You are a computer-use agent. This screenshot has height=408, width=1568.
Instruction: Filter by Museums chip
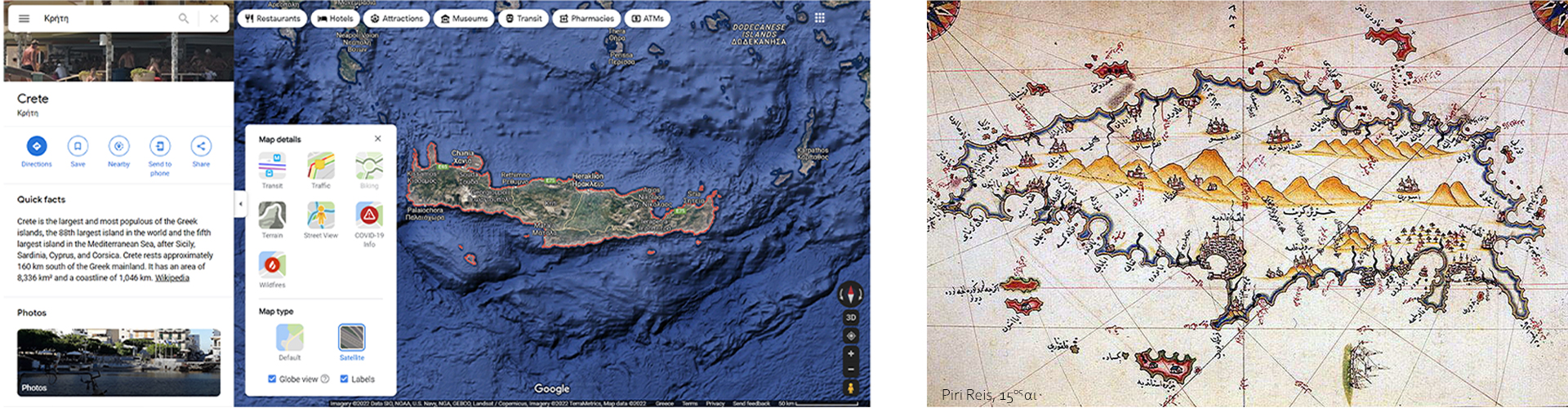pos(464,18)
